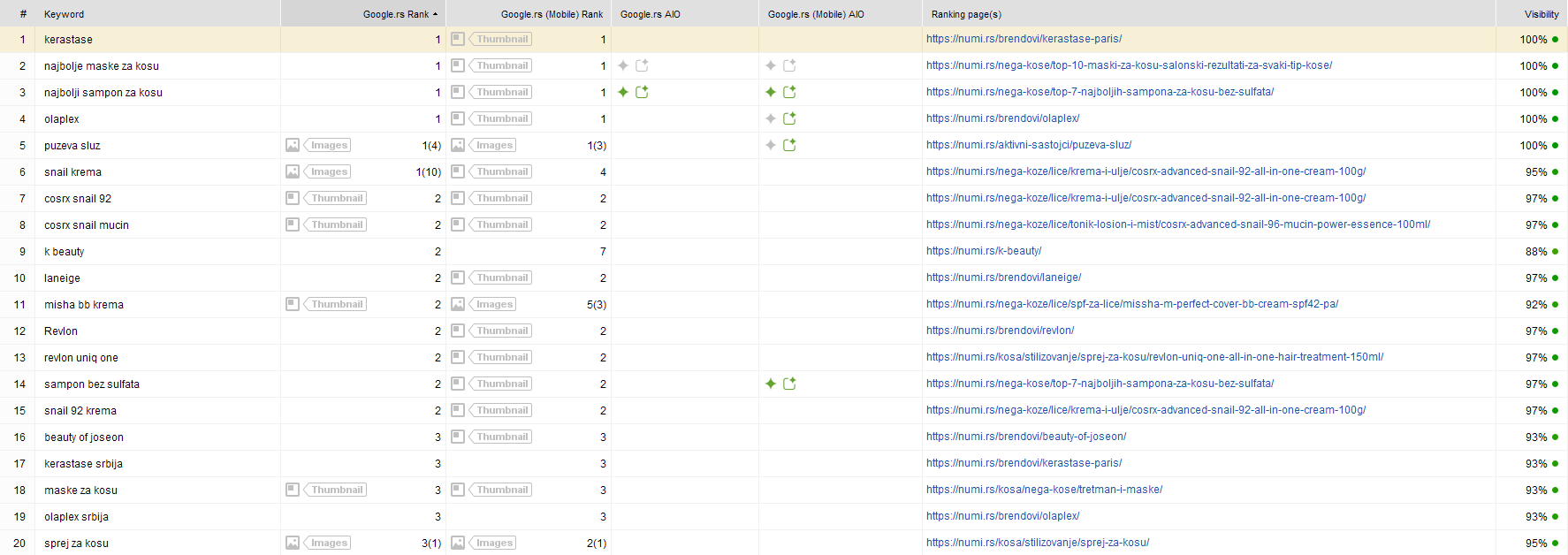Image resolution: width=1568 pixels, height=555 pixels.
Task: Open brendovi/beauty-of-joseon link
Action: pos(1026,437)
